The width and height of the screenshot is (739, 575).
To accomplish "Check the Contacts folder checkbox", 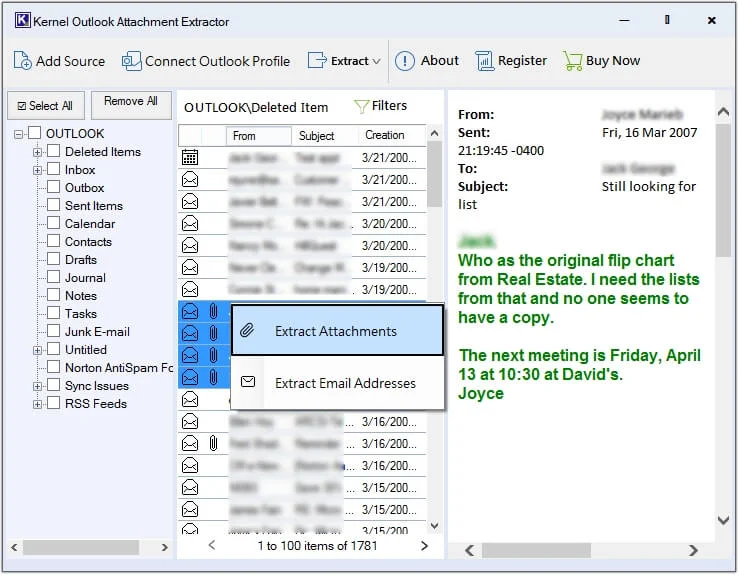I will click(x=54, y=241).
